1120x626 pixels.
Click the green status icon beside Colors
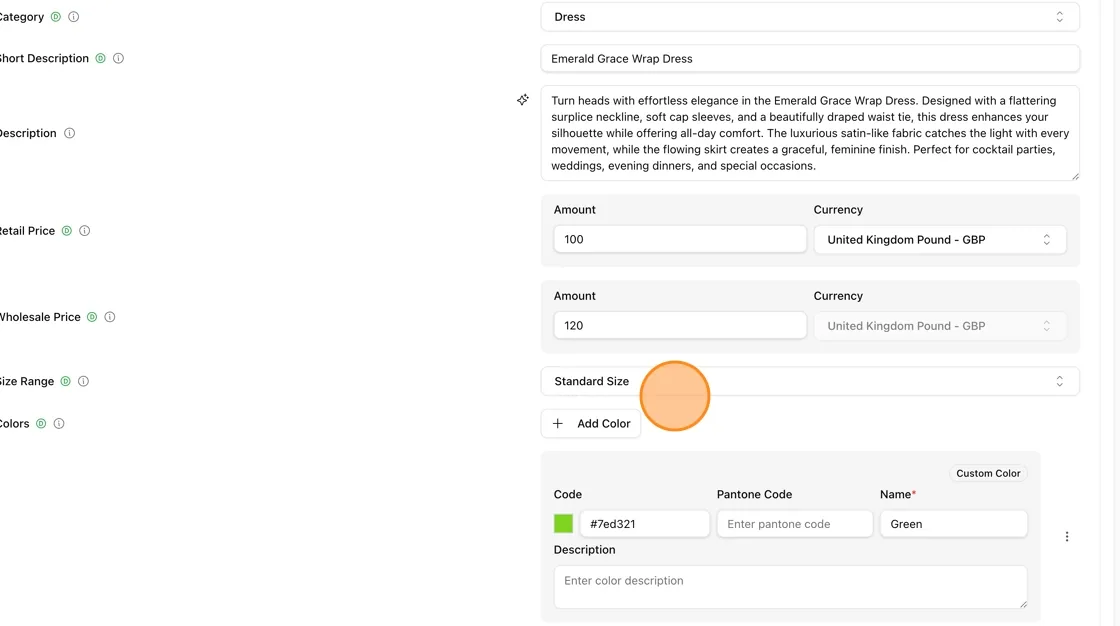pos(41,424)
